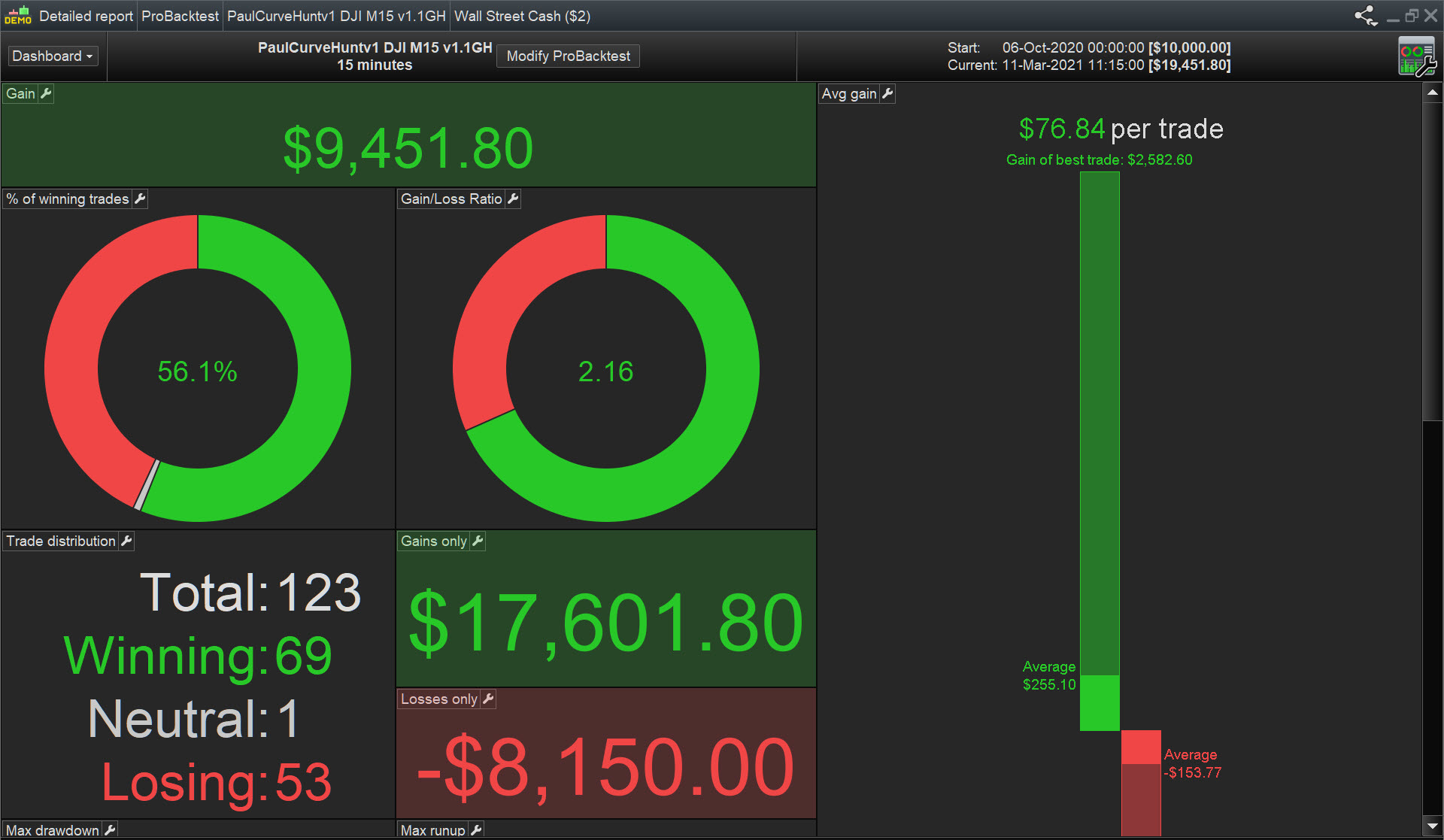Click the wrench icon next to Gain
Image resolution: width=1444 pixels, height=840 pixels.
click(46, 93)
